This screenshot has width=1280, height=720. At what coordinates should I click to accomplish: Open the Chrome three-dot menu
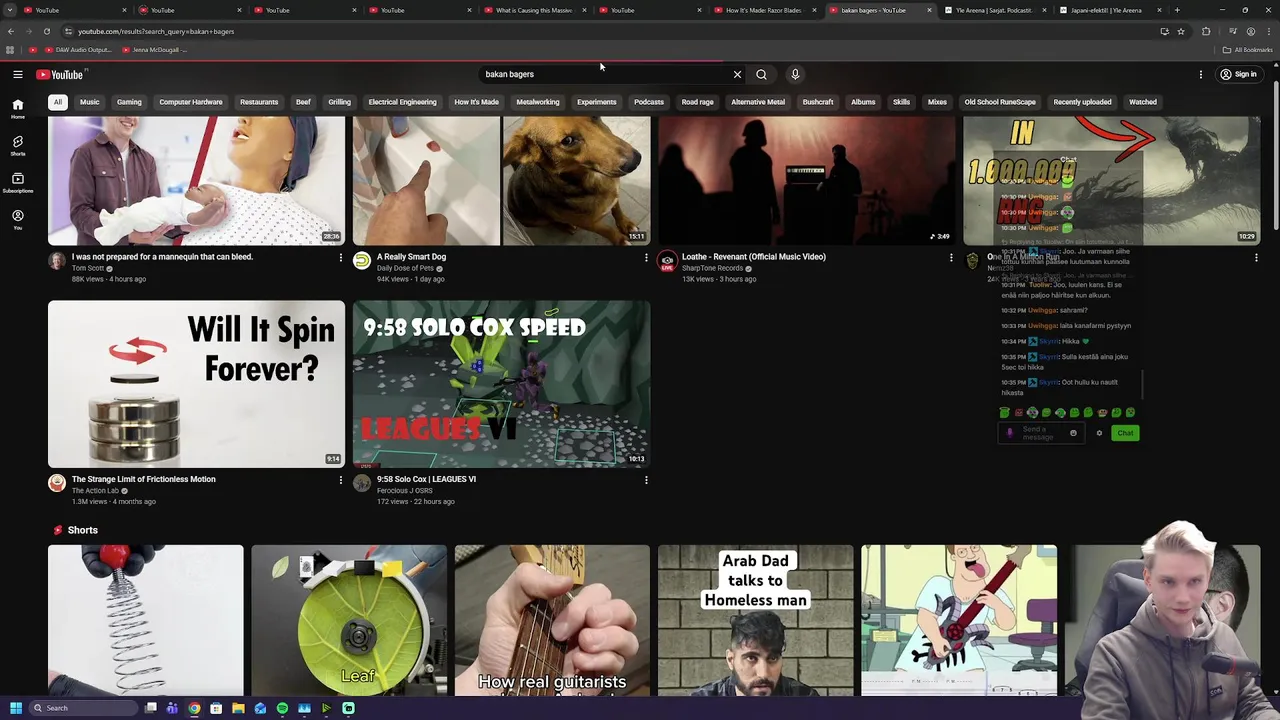tap(1269, 31)
